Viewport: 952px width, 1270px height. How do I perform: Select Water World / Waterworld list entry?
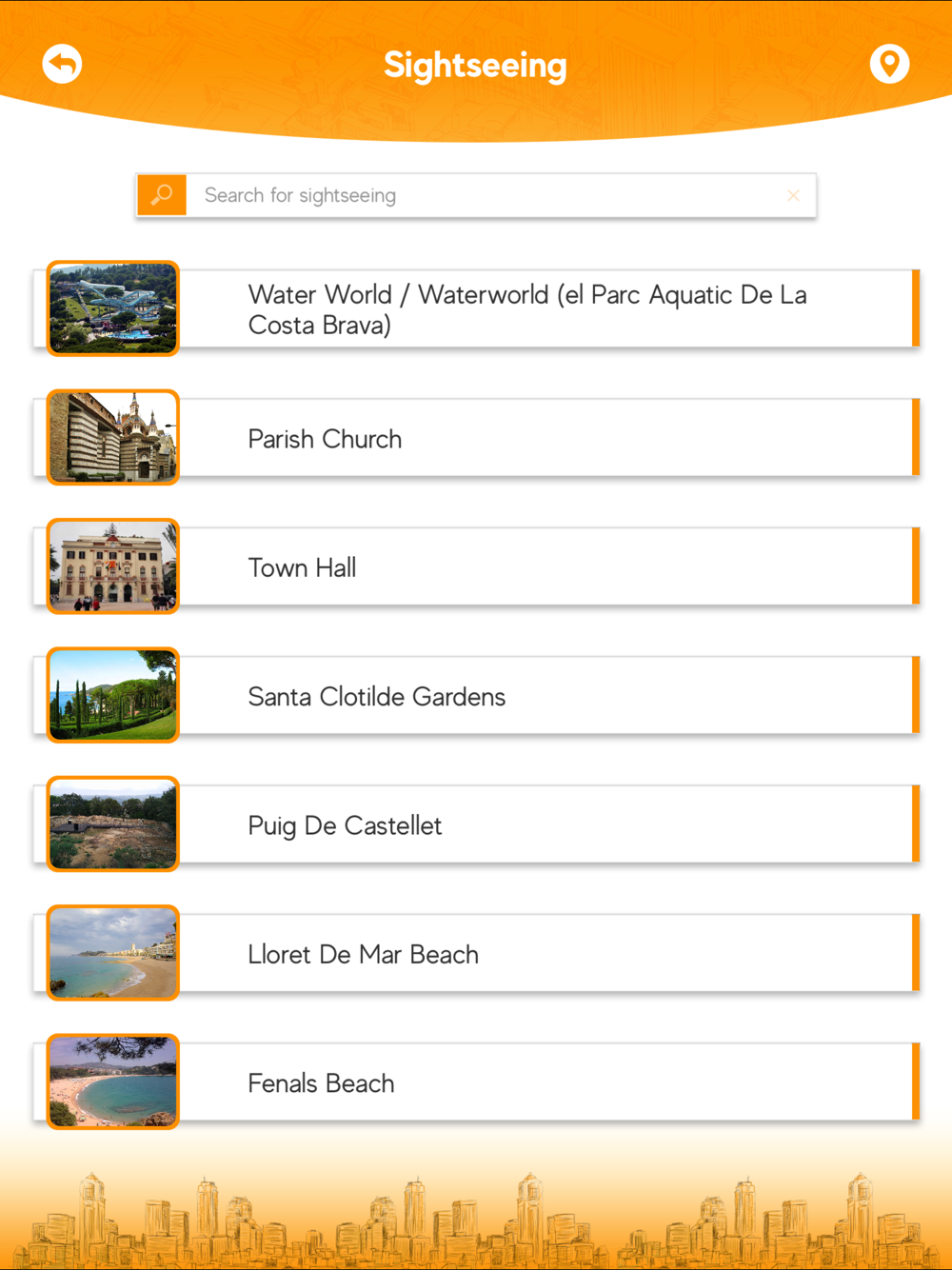[x=476, y=308]
